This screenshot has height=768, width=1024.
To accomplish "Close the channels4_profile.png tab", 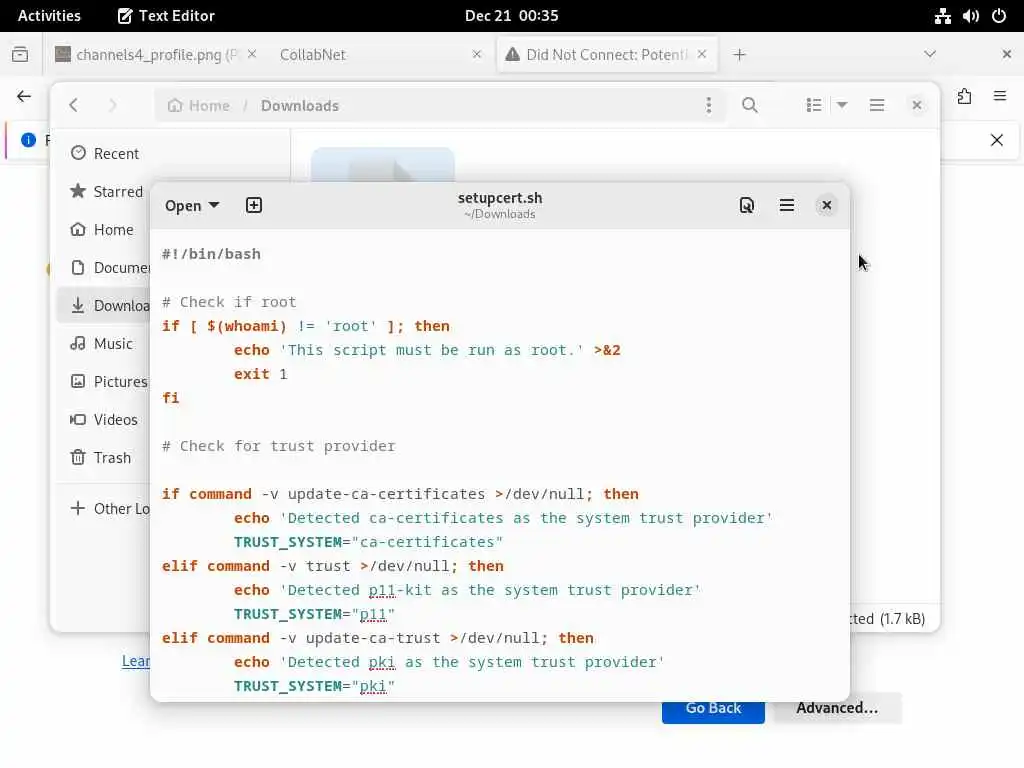I will tap(252, 54).
